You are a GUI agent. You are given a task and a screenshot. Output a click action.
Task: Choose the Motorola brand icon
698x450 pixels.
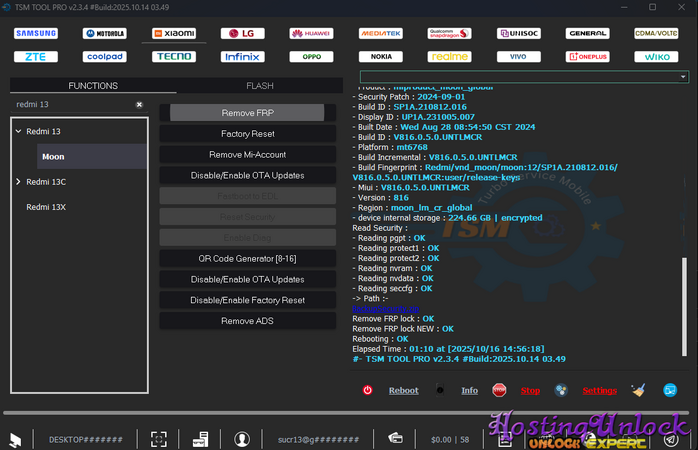click(x=105, y=33)
